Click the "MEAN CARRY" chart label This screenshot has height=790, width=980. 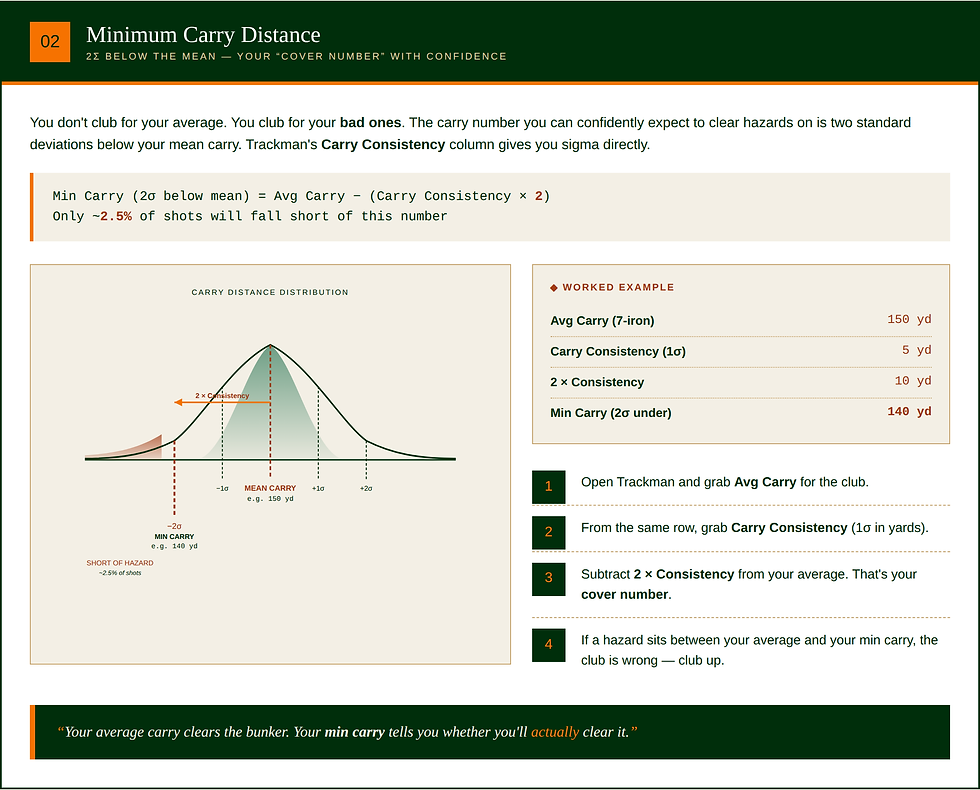pos(270,488)
